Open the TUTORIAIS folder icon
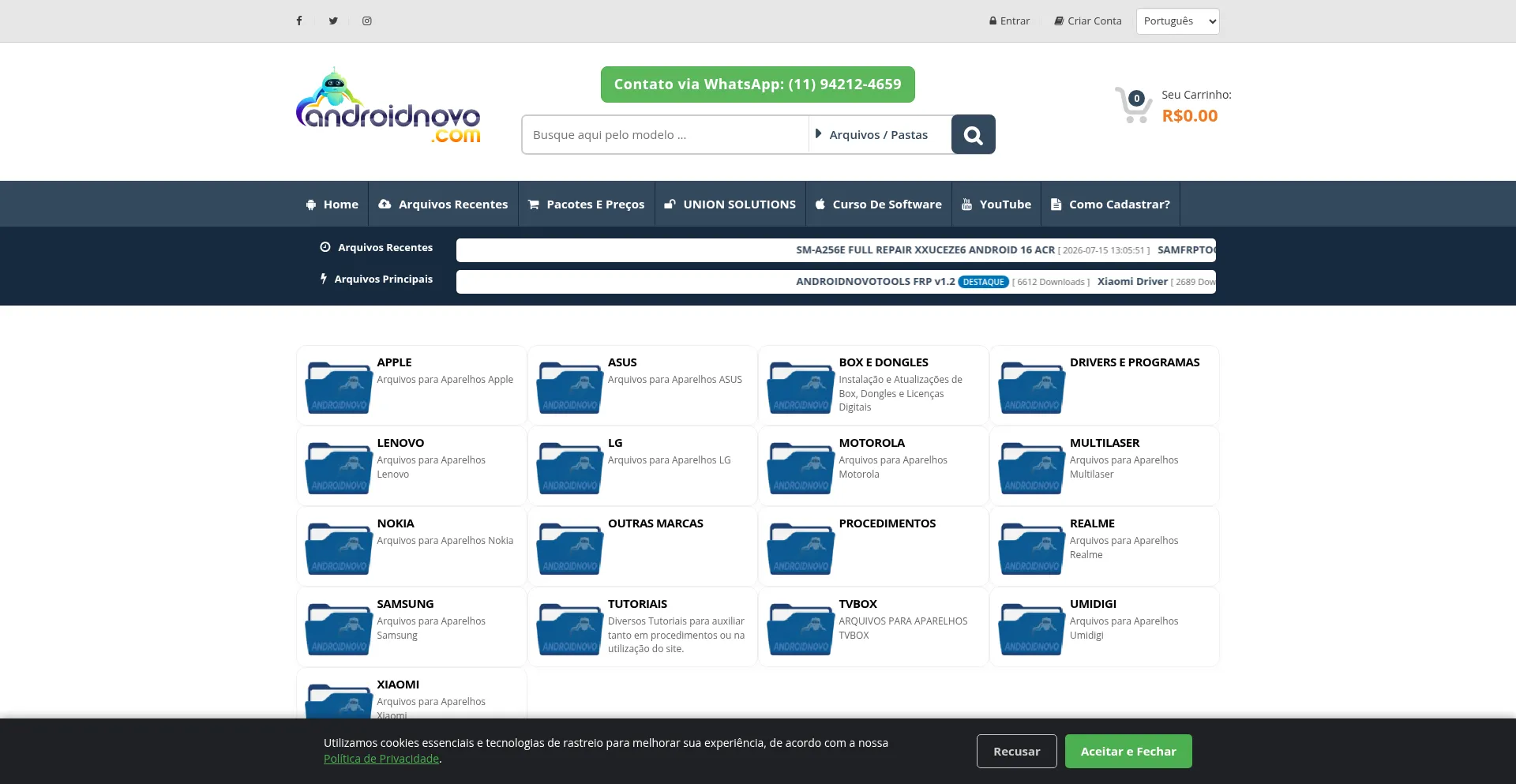 569,628
